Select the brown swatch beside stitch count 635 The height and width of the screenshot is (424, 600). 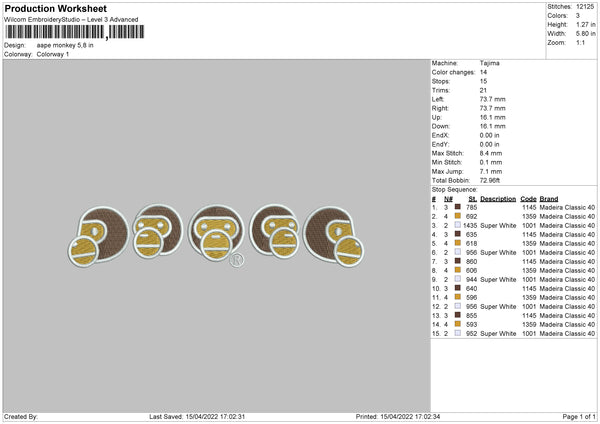pyautogui.click(x=457, y=234)
